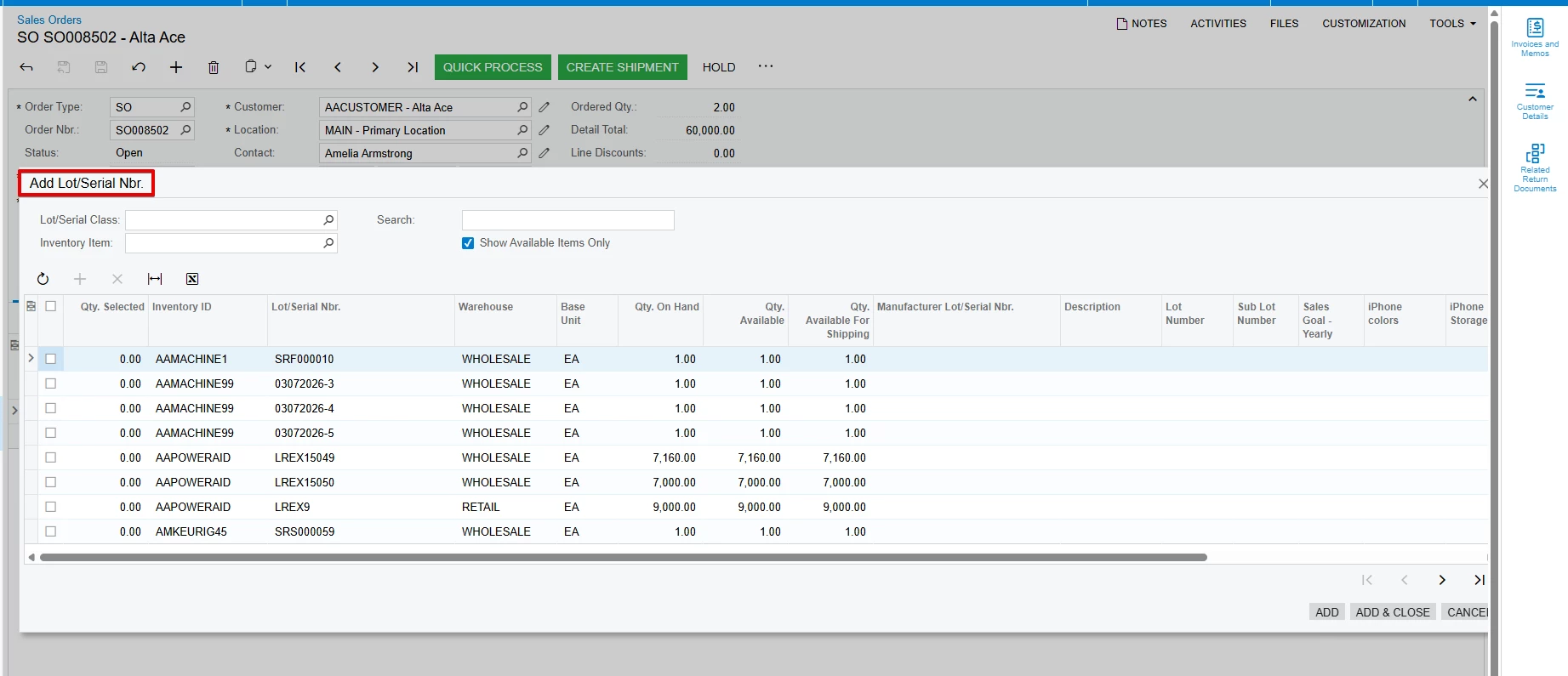Open the NOTES panel
Image resolution: width=1568 pixels, height=676 pixels.
[x=1142, y=24]
